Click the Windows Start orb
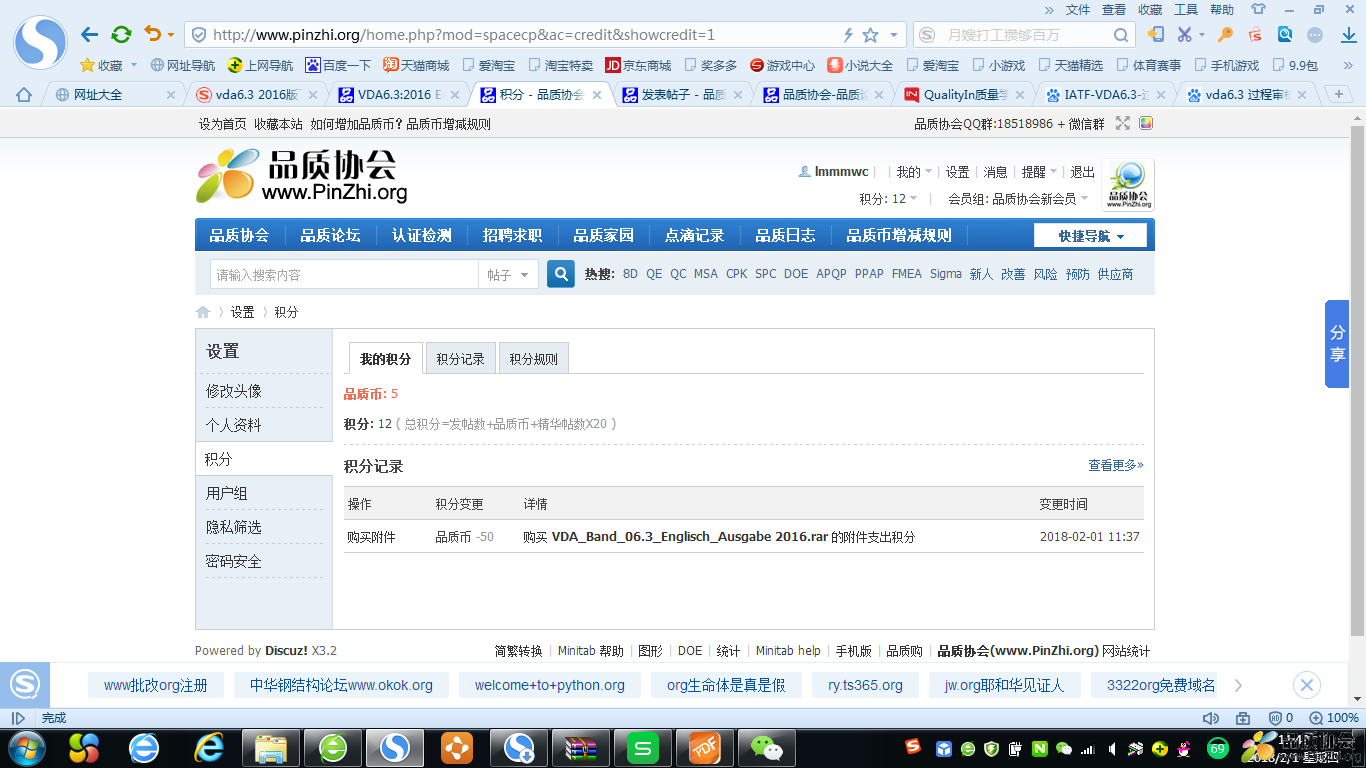Viewport: 1366px width, 768px height. [25, 747]
